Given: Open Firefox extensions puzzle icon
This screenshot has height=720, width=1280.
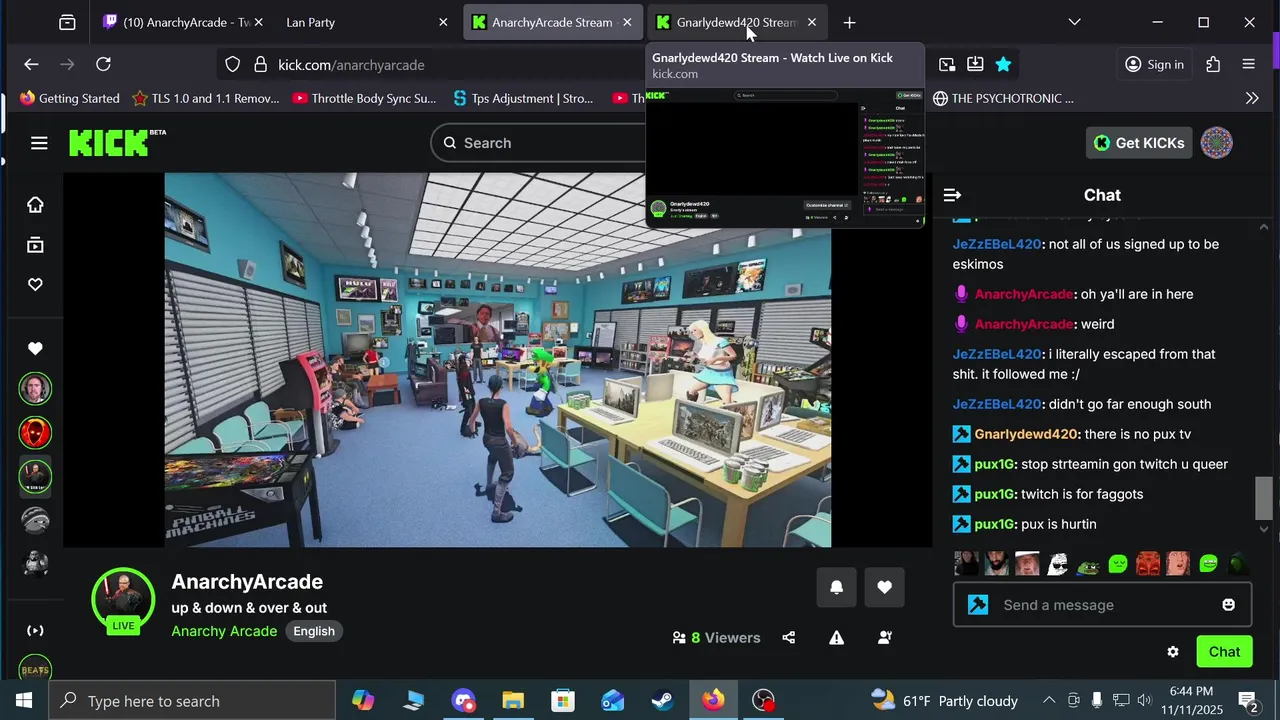Looking at the screenshot, I should (1213, 65).
